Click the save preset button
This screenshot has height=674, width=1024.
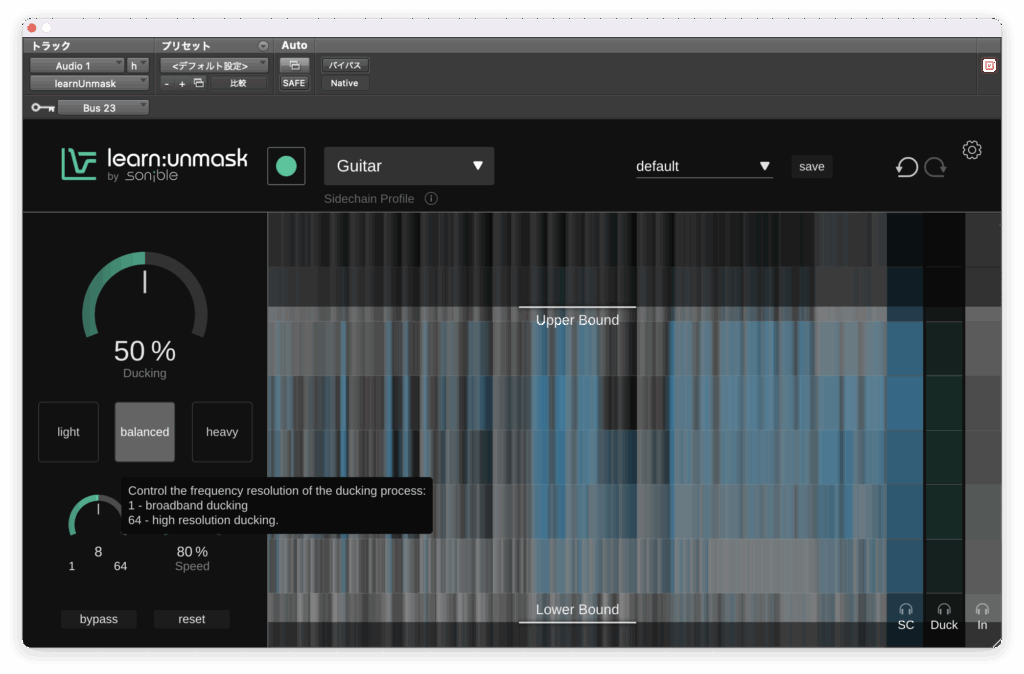click(x=812, y=167)
